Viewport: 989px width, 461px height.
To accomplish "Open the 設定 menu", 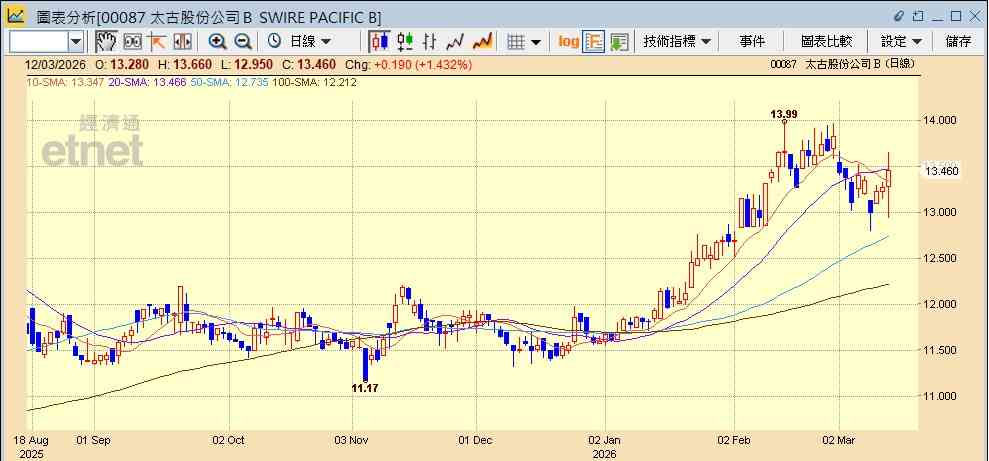I will point(901,42).
